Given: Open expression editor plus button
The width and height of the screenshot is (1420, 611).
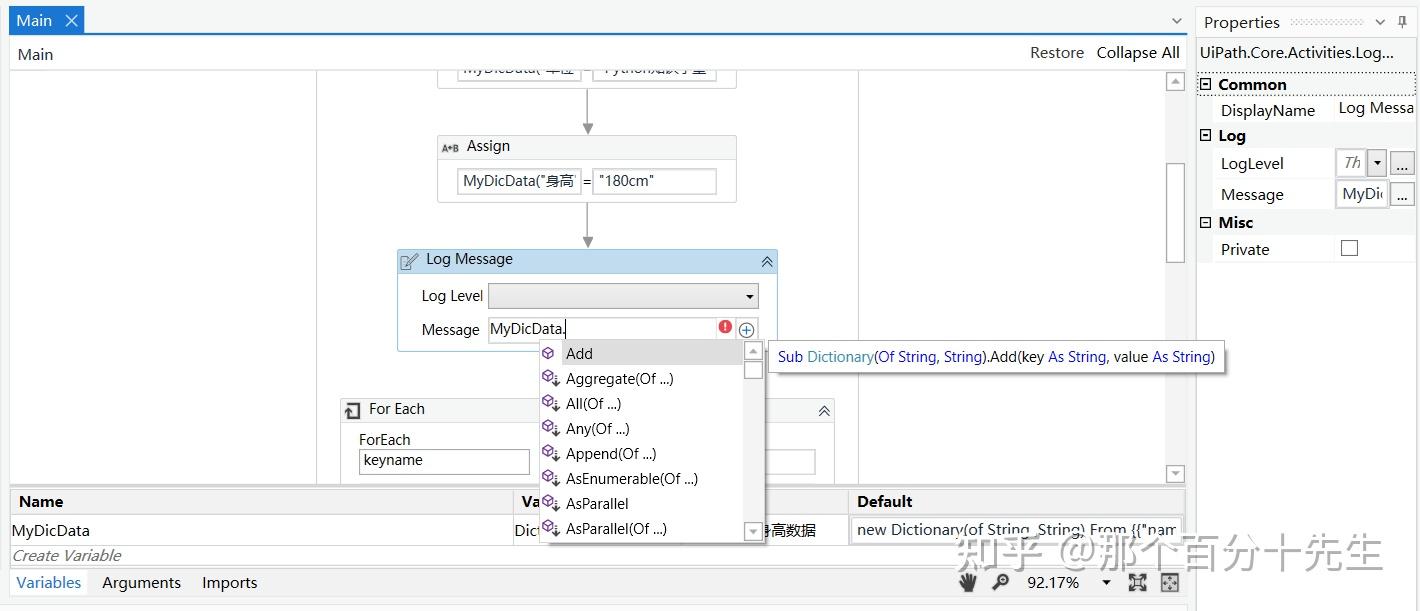Looking at the screenshot, I should pos(746,329).
